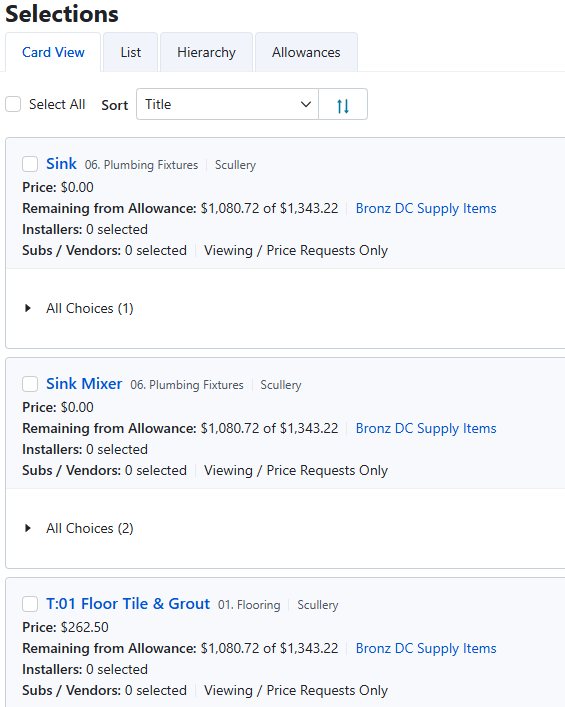Check the Sink selection checkbox

tap(30, 164)
